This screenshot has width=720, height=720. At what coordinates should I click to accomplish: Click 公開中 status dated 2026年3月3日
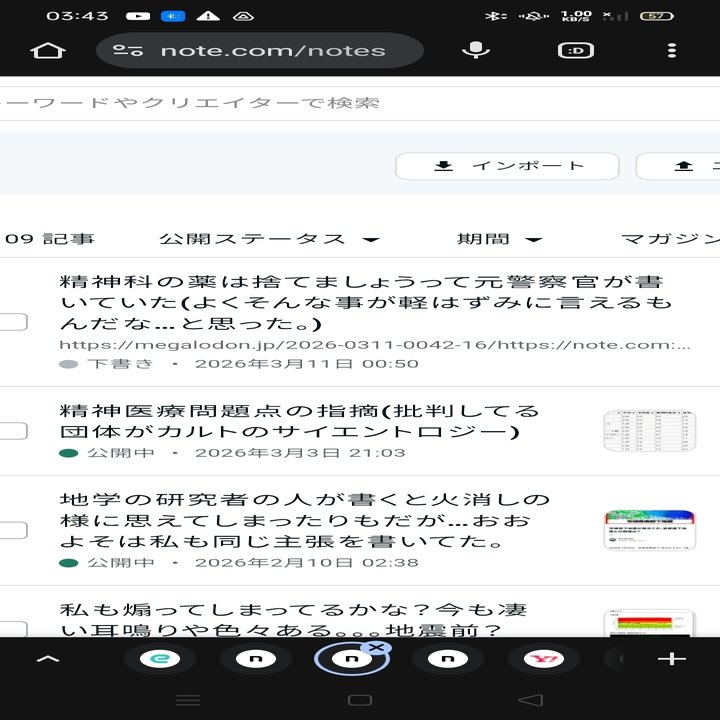coord(107,453)
